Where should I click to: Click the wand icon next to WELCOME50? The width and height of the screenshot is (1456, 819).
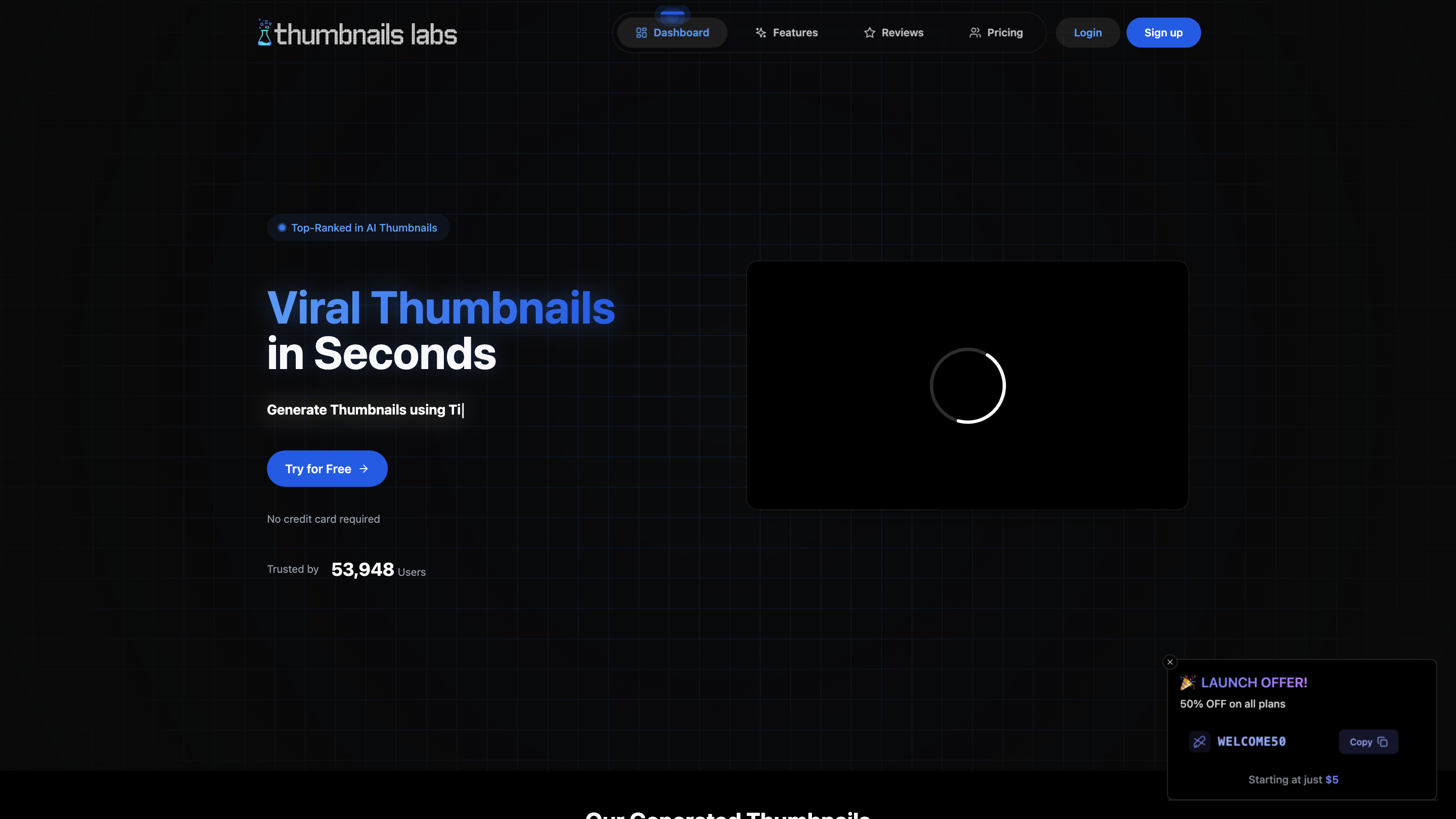(1199, 742)
